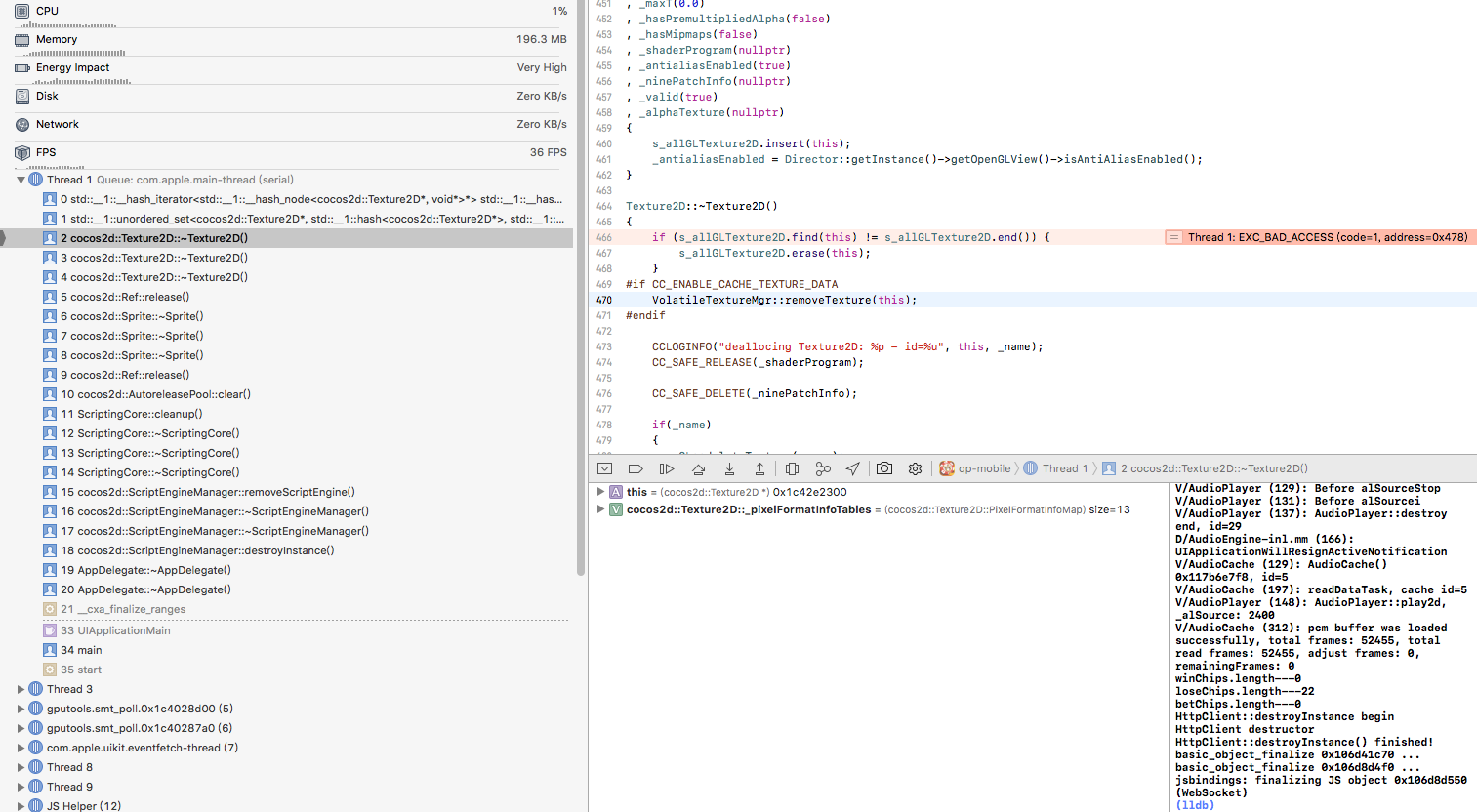The height and width of the screenshot is (812, 1477).
Task: Expand gputools.smt_poll.0x1c4028d00 thread
Action: [21, 709]
